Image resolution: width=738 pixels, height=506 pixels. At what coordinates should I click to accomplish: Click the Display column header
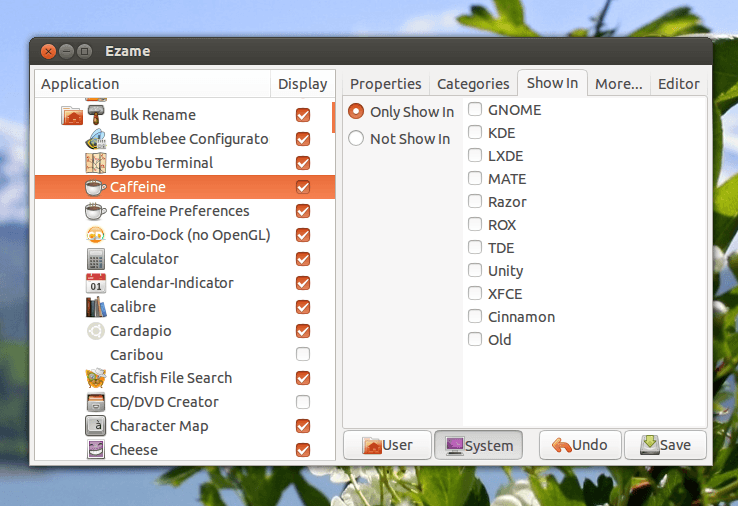tap(302, 84)
